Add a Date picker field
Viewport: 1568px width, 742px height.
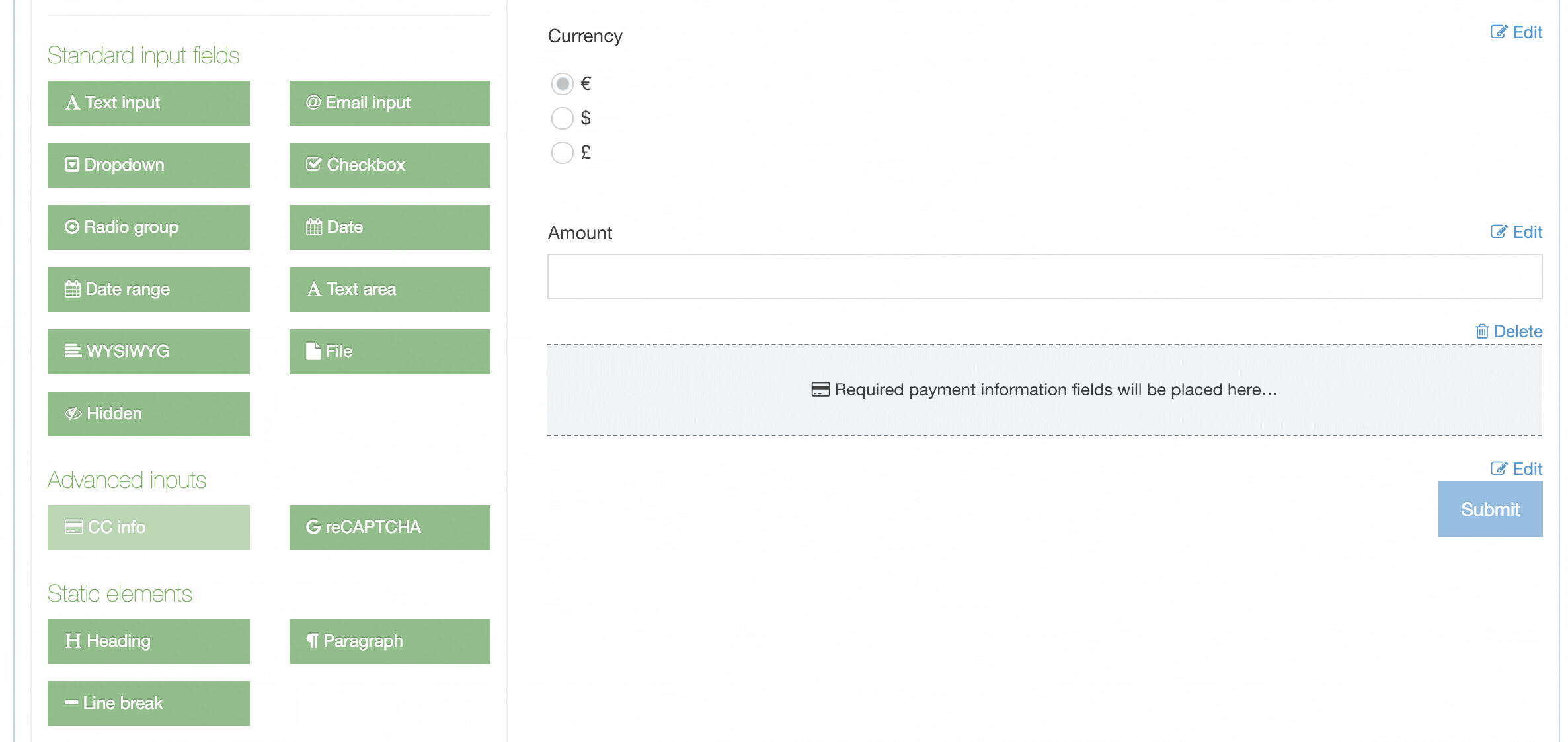point(389,227)
